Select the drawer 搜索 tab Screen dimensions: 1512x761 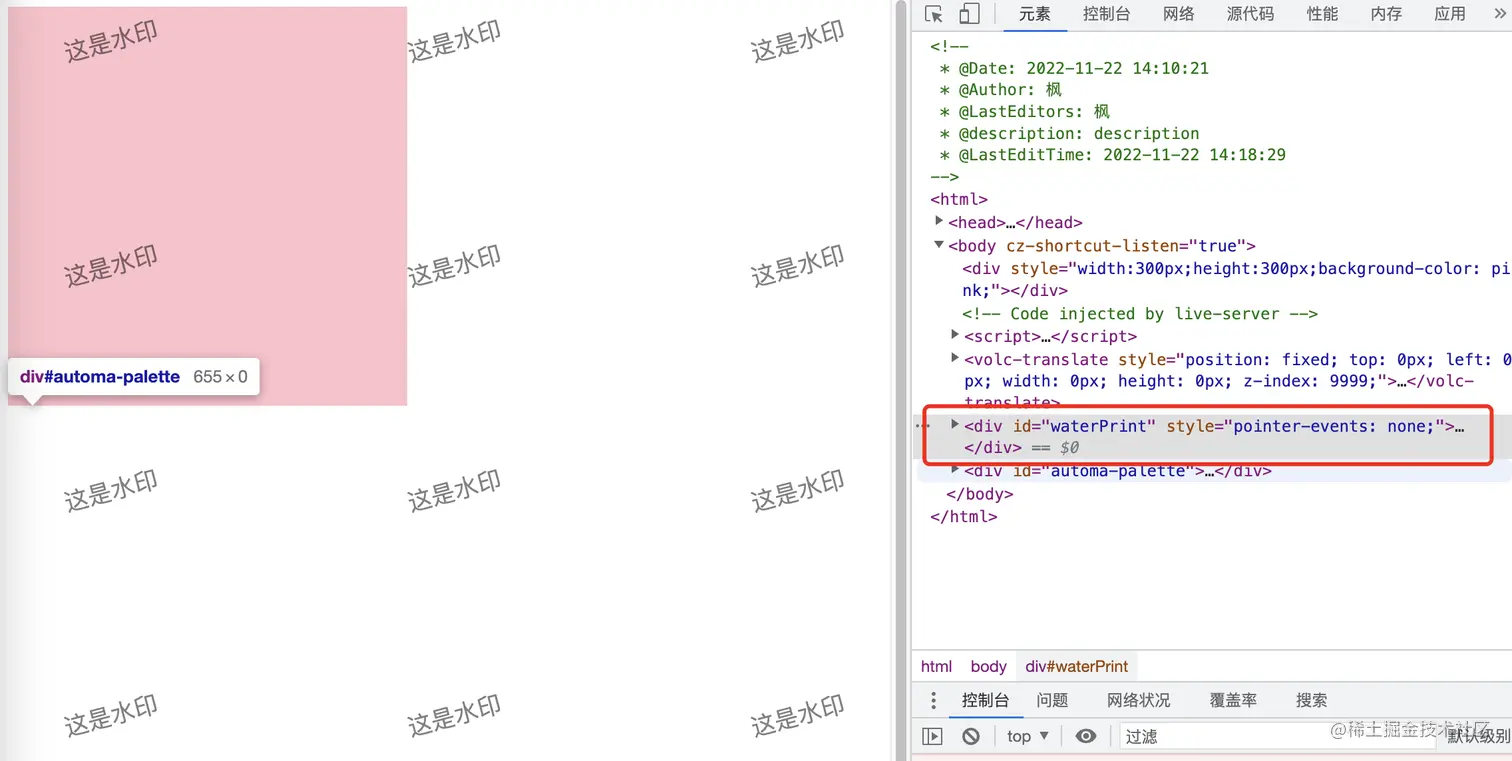pos(1312,700)
